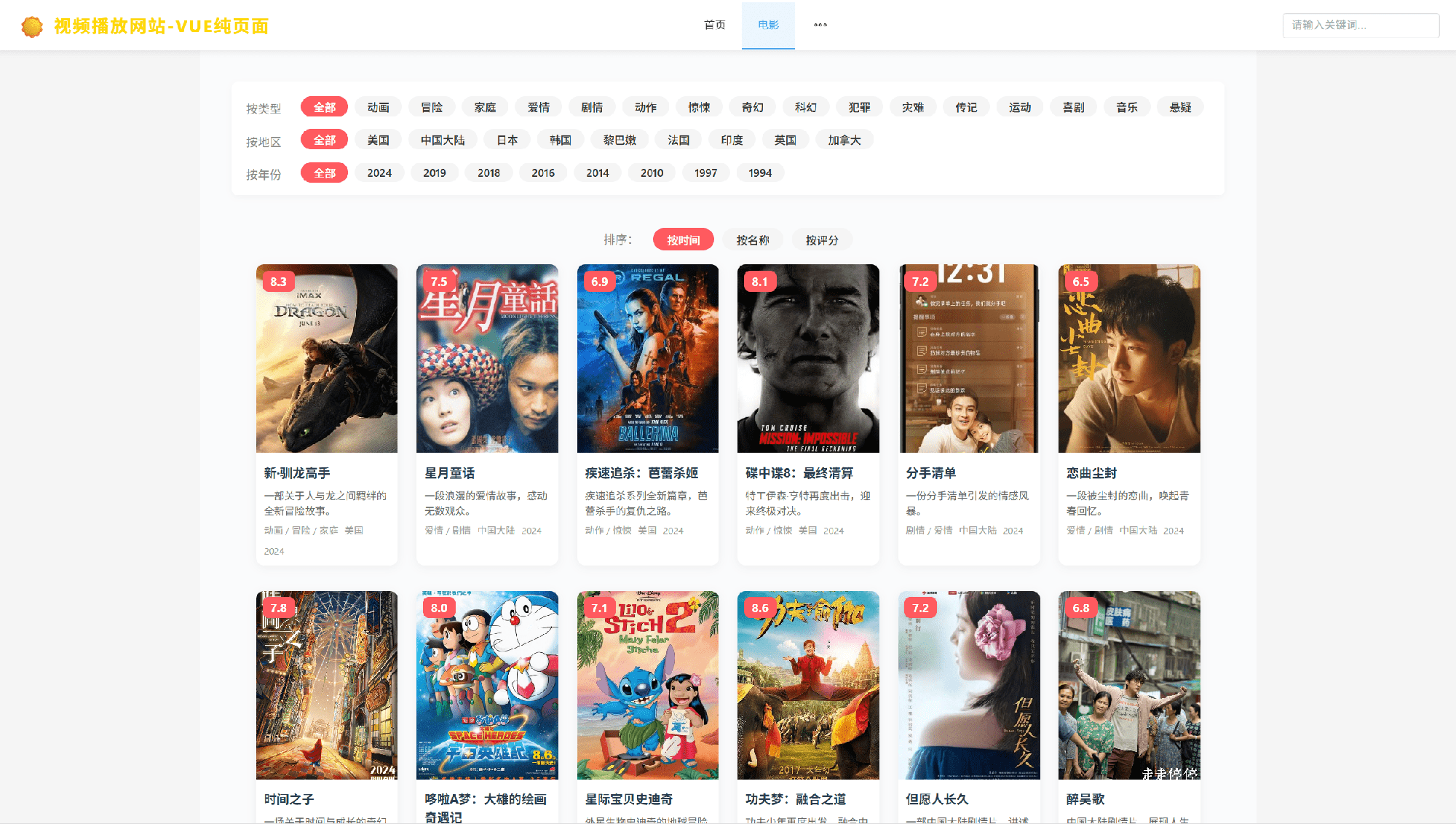Open the 功夫梦 movie poster
The height and width of the screenshot is (824, 1456).
pos(808,685)
